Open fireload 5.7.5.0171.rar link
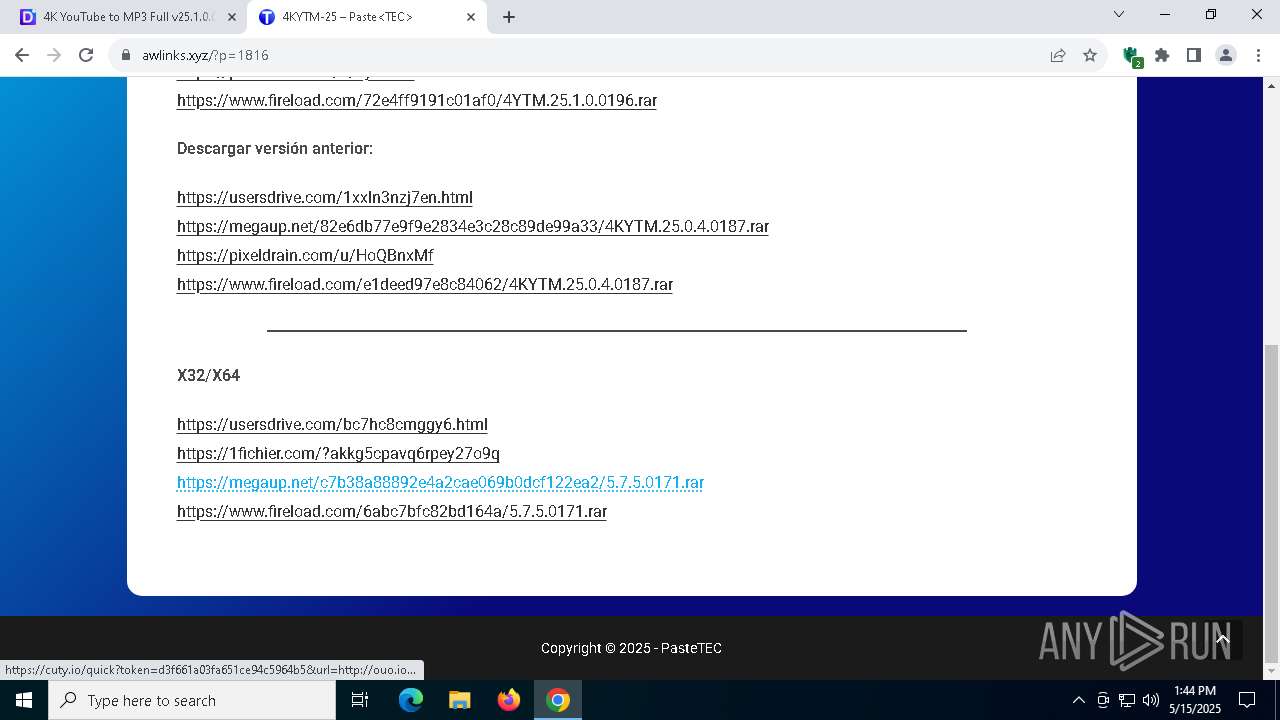Image resolution: width=1280 pixels, height=720 pixels. 392,511
